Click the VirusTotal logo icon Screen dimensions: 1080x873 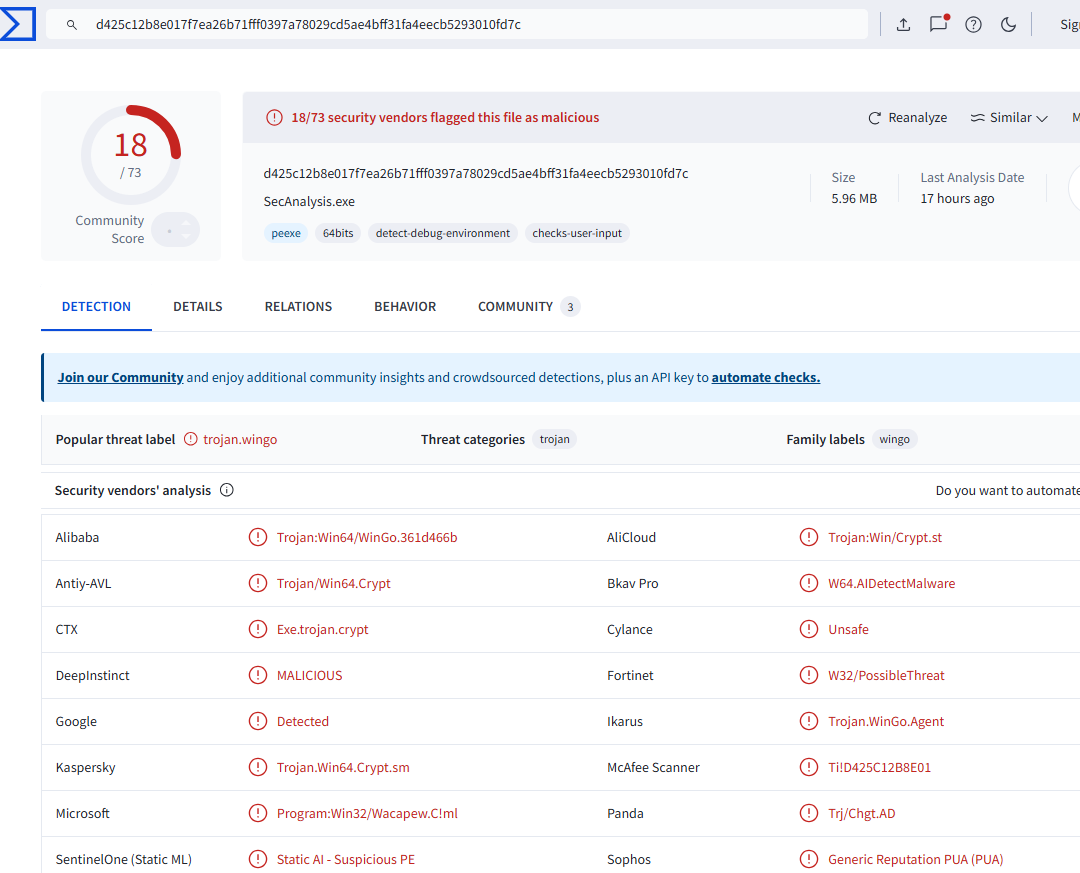pos(17,24)
